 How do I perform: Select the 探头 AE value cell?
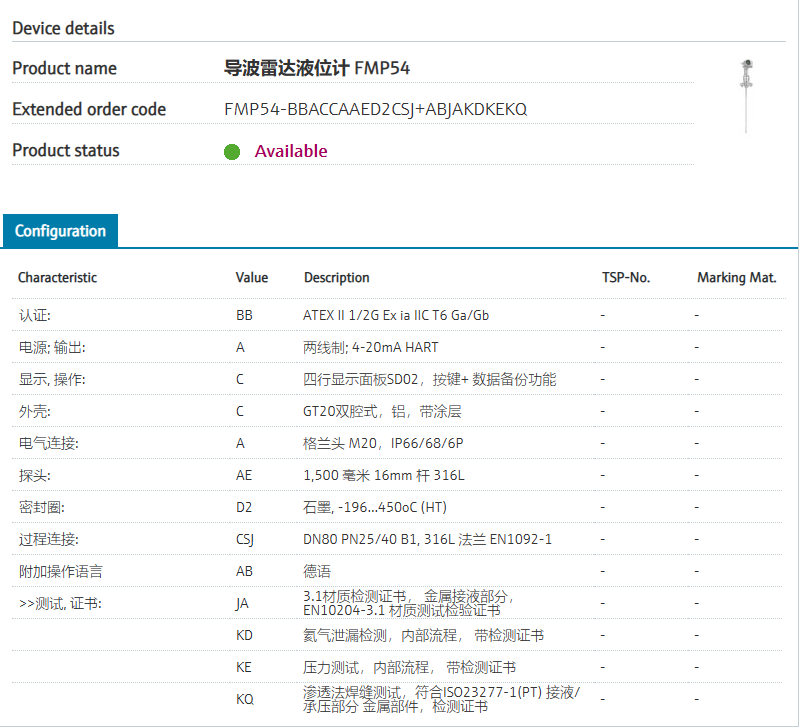[x=244, y=476]
